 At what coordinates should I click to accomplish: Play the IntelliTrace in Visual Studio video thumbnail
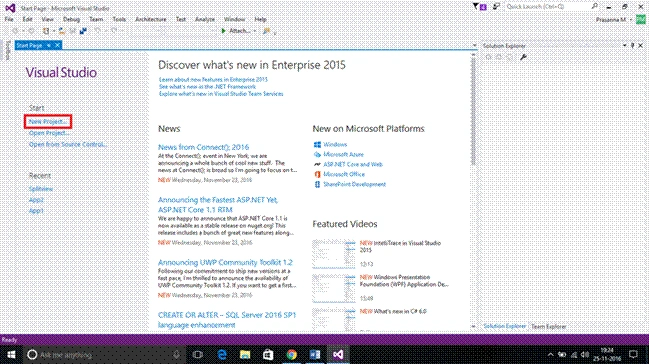(x=334, y=253)
